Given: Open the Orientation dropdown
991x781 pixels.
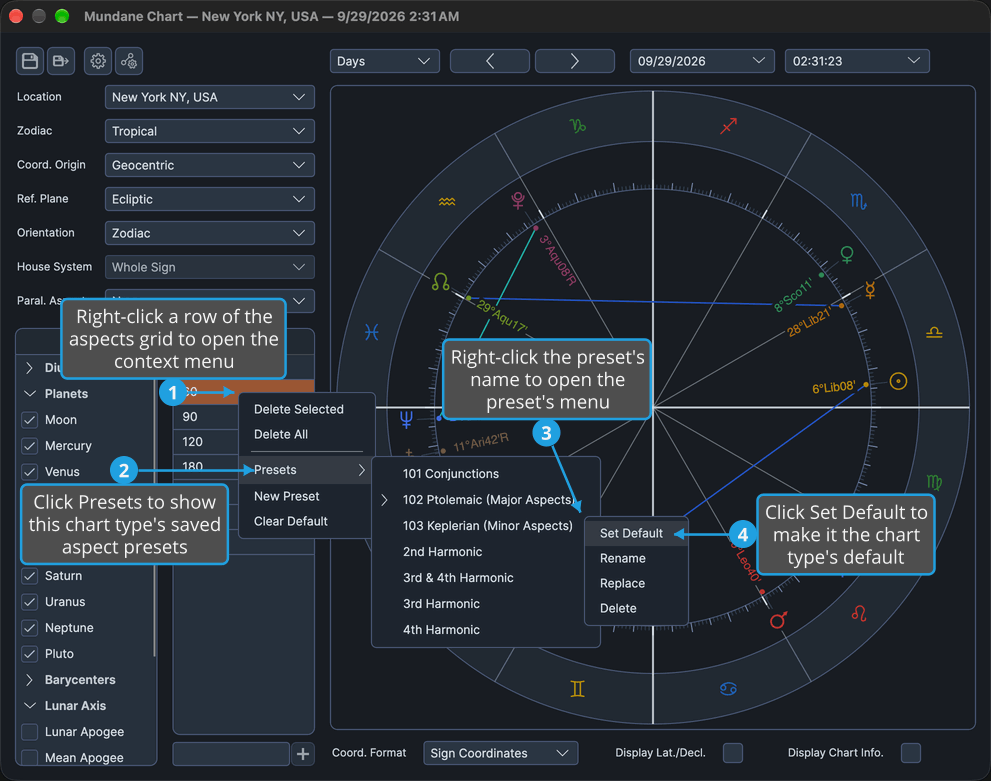Looking at the screenshot, I should click(209, 234).
